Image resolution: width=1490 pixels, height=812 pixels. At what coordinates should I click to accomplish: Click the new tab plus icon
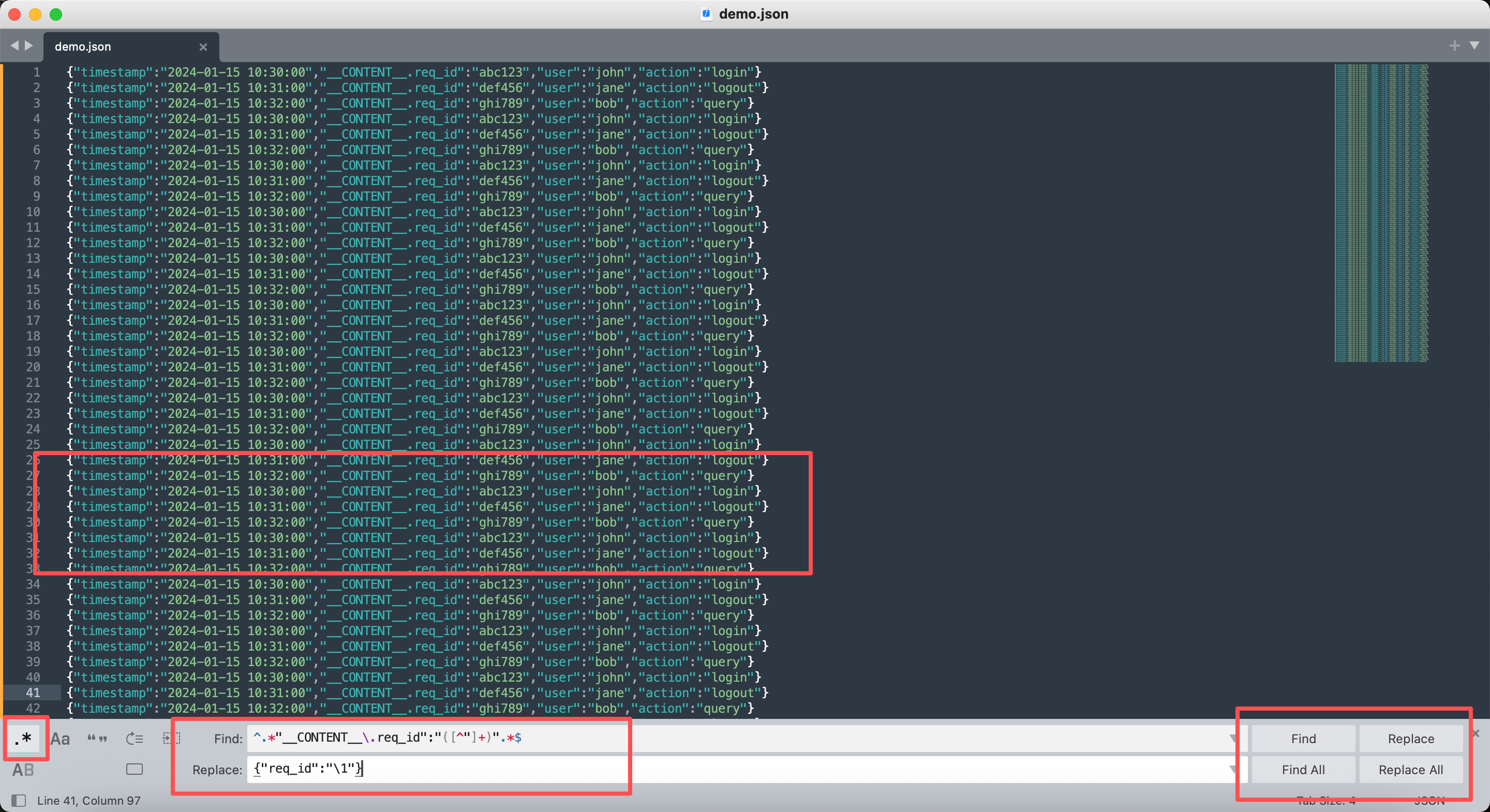click(1454, 46)
